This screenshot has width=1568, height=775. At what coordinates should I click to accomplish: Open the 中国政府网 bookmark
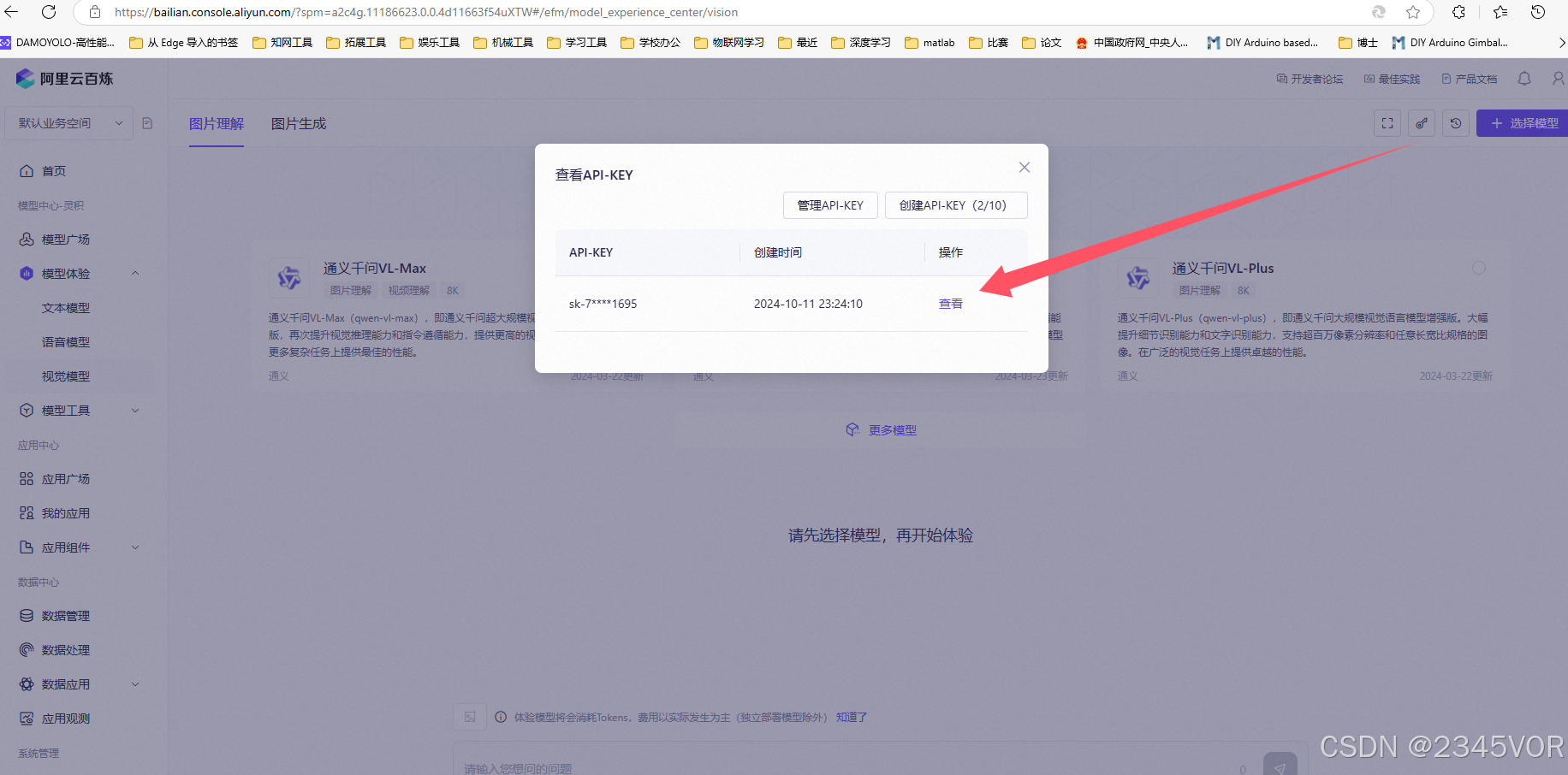click(x=1131, y=43)
